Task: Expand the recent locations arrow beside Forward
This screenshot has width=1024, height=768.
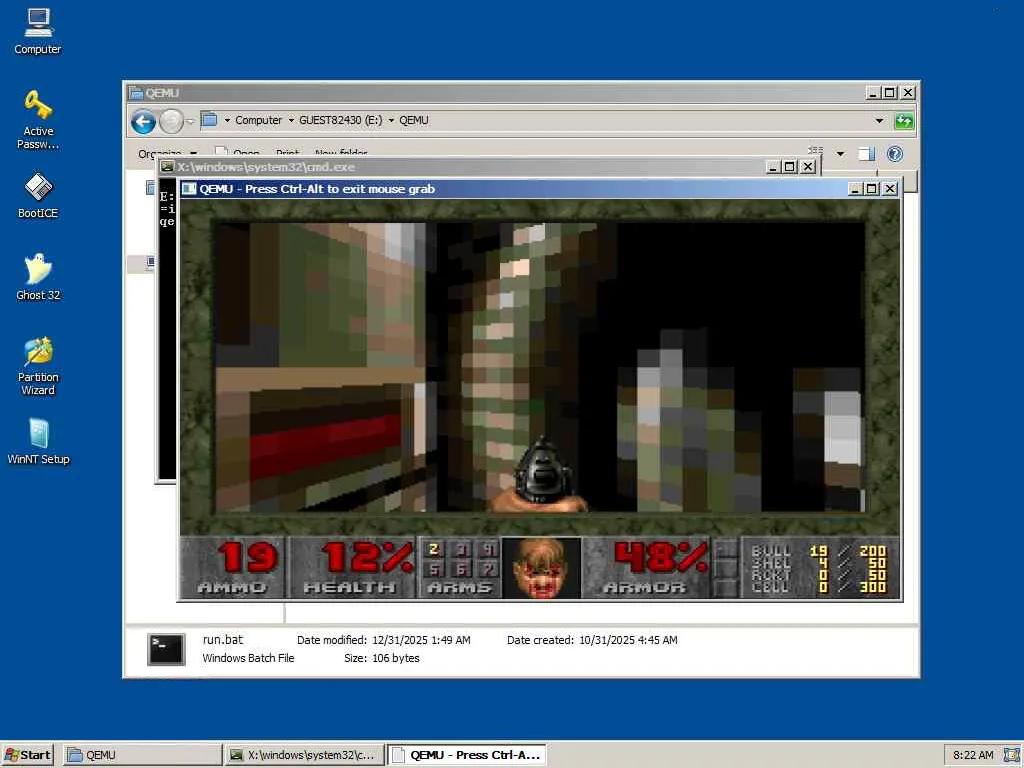Action: click(x=190, y=121)
